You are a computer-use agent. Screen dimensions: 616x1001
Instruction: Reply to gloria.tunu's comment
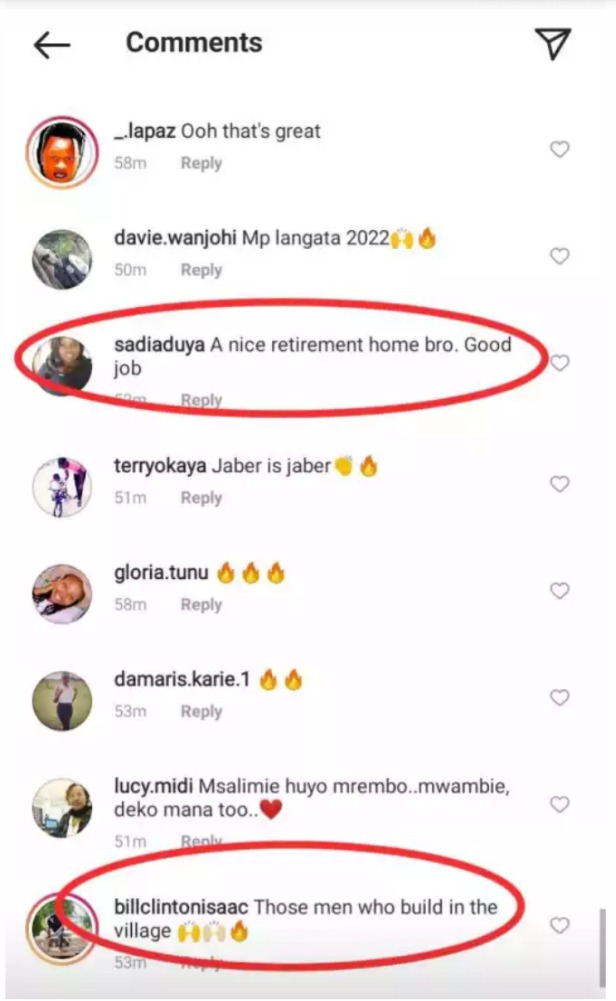201,605
